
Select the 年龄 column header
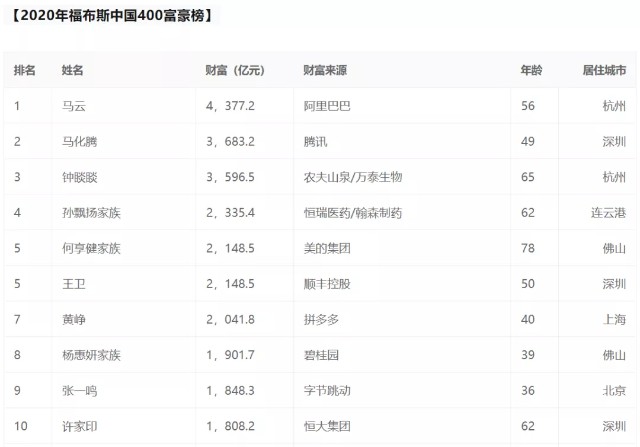coord(531,70)
